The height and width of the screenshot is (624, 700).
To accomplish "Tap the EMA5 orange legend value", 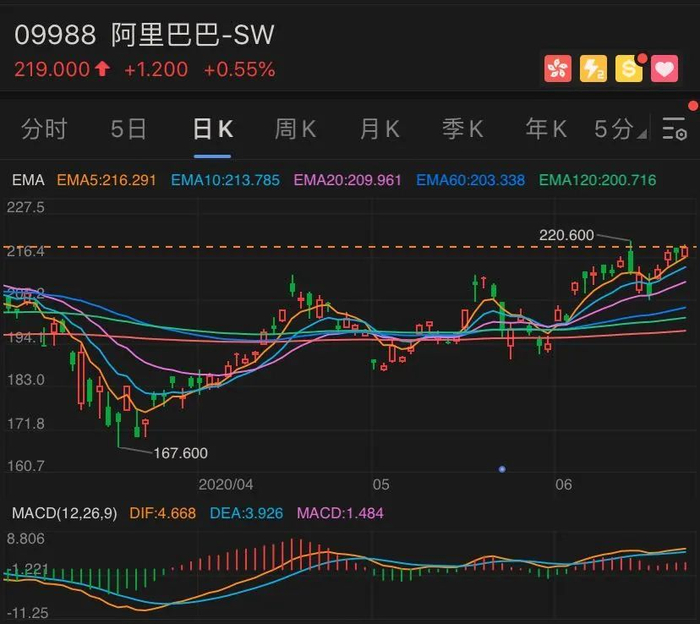I will click(x=106, y=180).
